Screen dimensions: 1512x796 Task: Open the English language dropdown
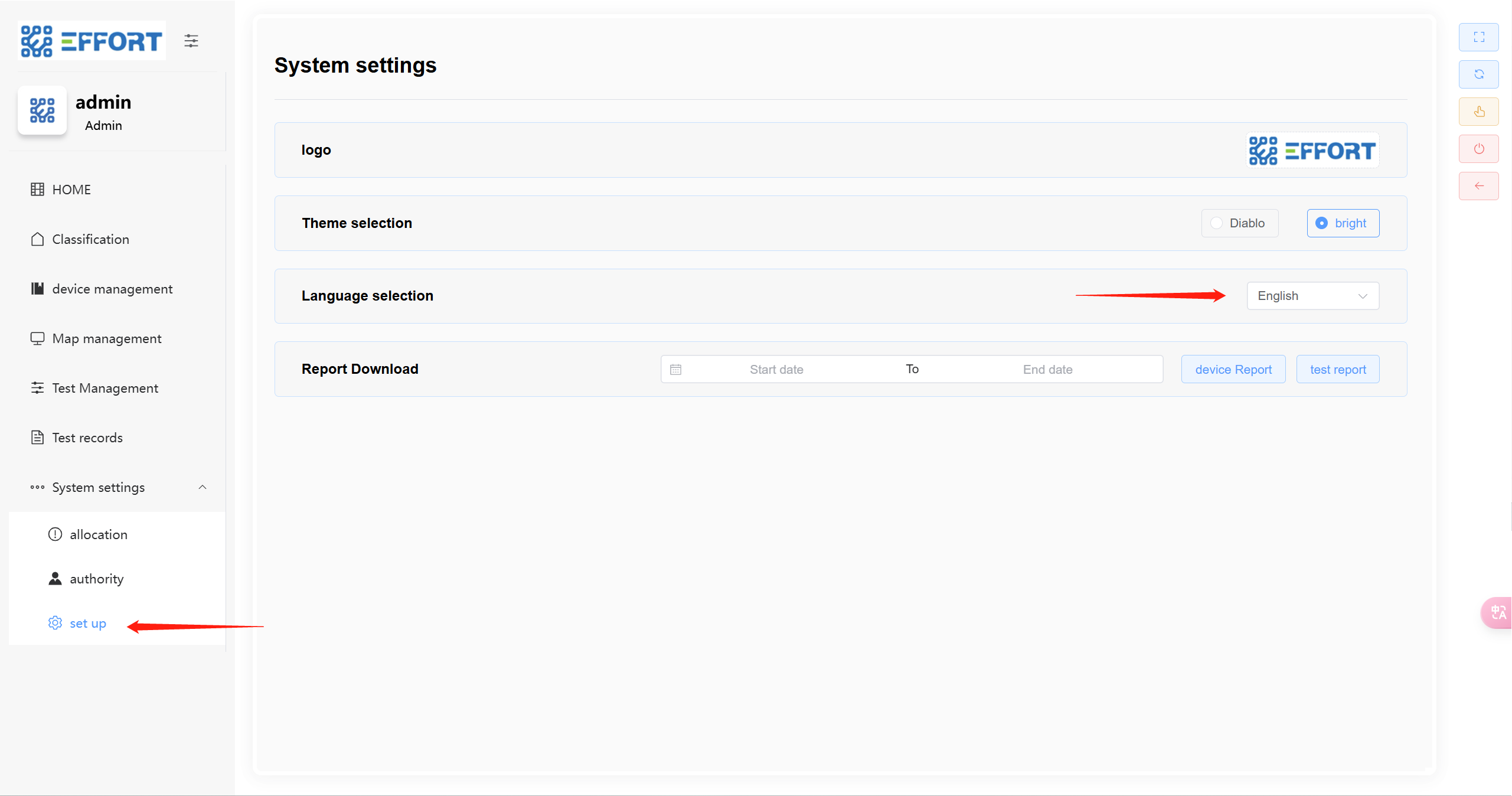[x=1312, y=296]
